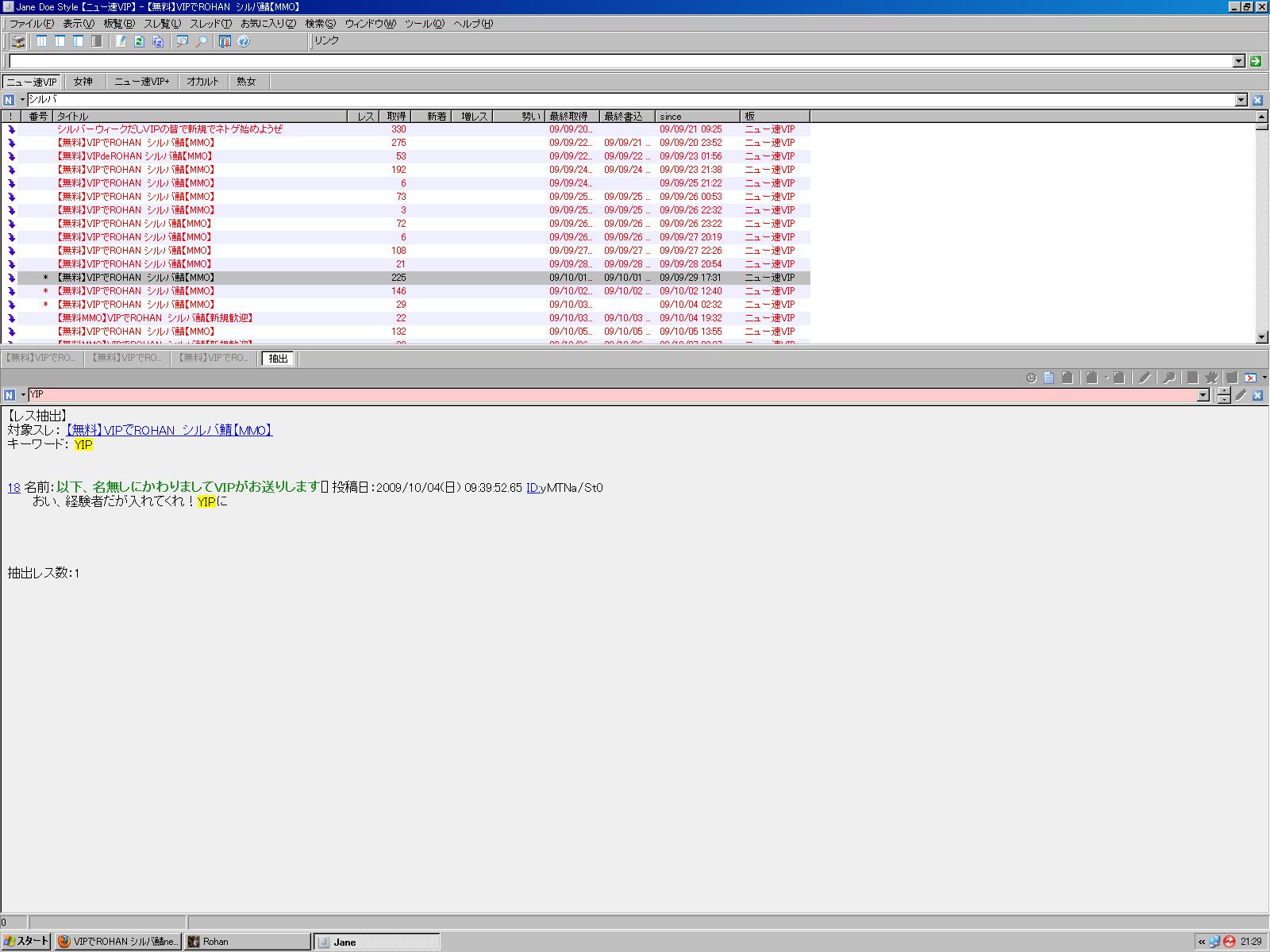Toggle the N button beside thread list filter
The image size is (1270, 952).
tap(9, 100)
